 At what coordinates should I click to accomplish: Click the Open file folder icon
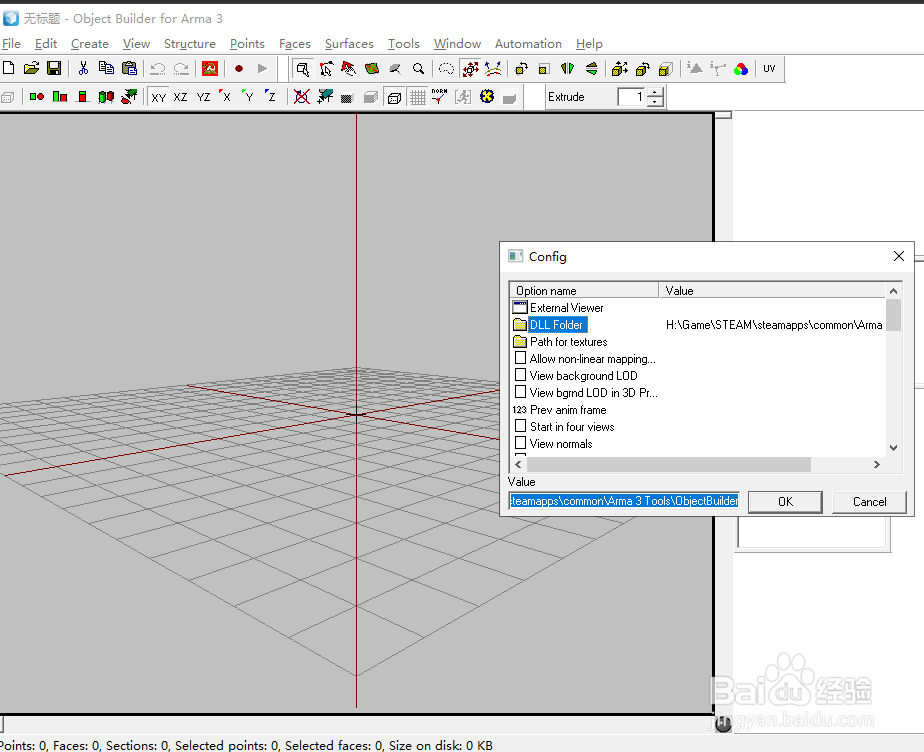tap(31, 68)
